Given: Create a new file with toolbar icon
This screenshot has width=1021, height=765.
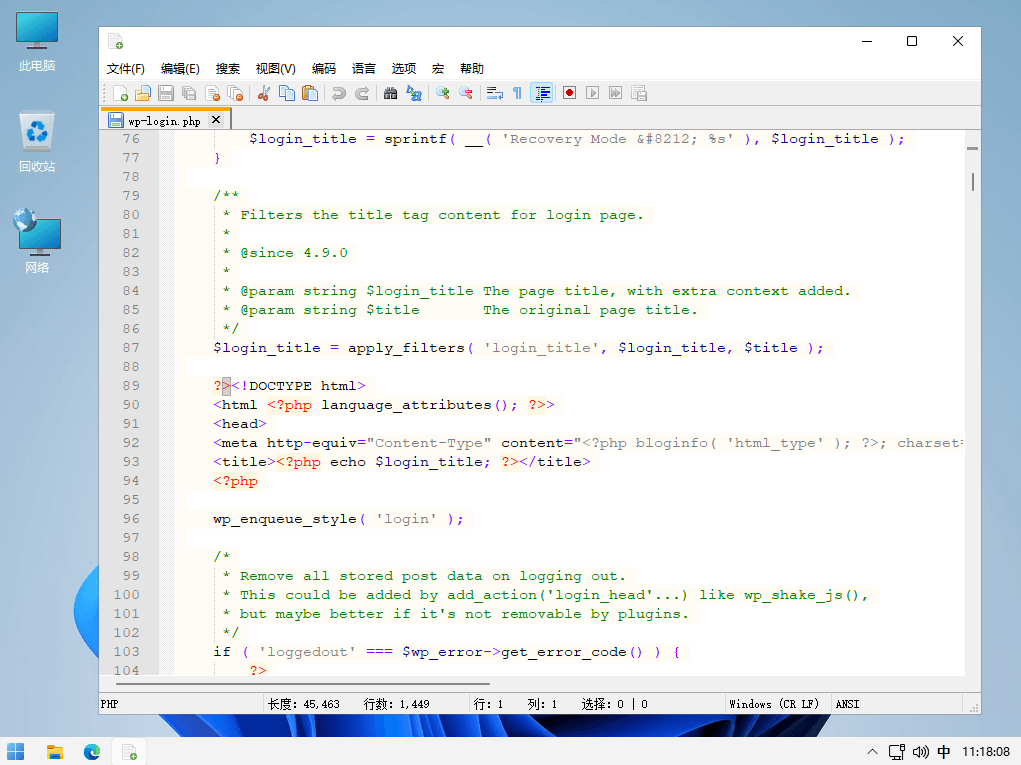Looking at the screenshot, I should (120, 93).
